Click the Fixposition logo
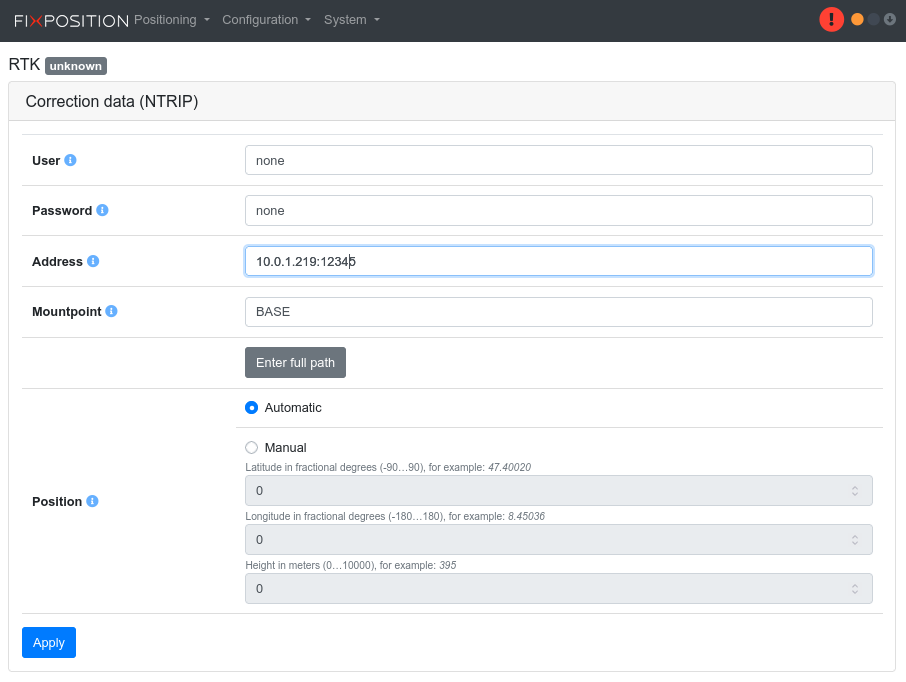 [71, 20]
